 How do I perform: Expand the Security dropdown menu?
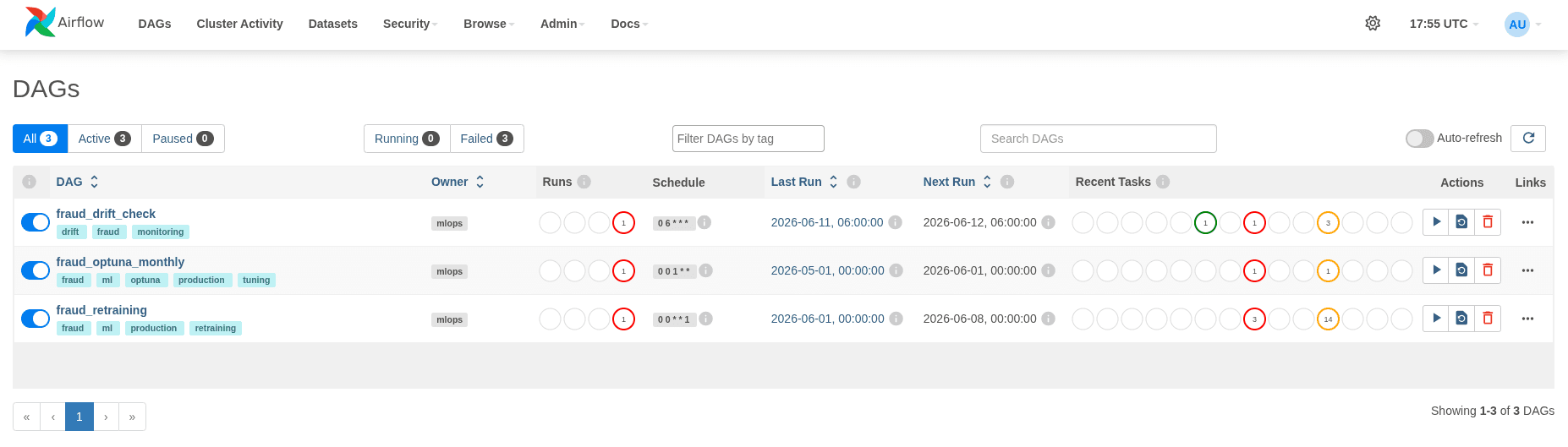click(x=410, y=24)
